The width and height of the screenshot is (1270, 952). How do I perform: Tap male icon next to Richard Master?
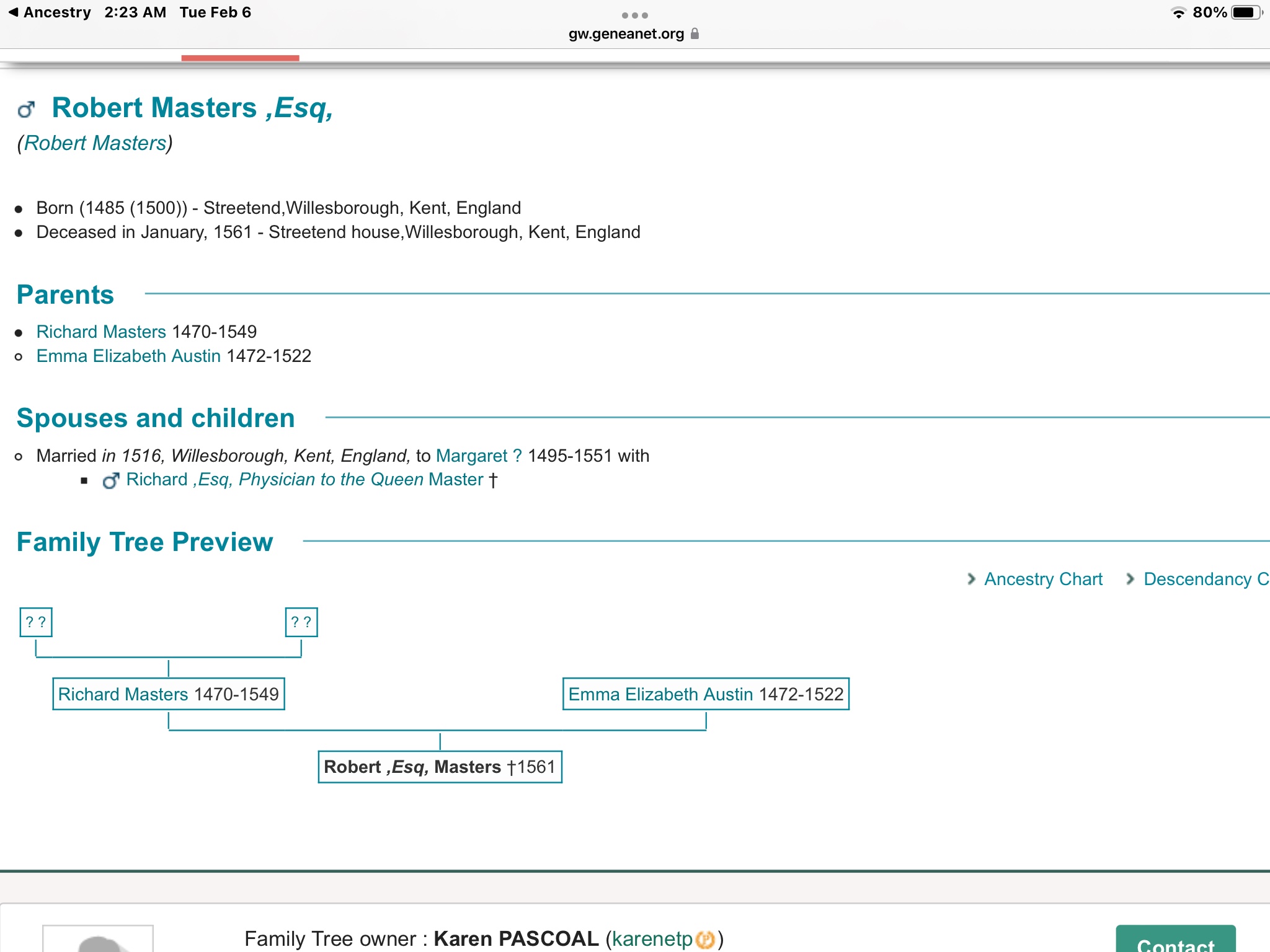tap(111, 480)
